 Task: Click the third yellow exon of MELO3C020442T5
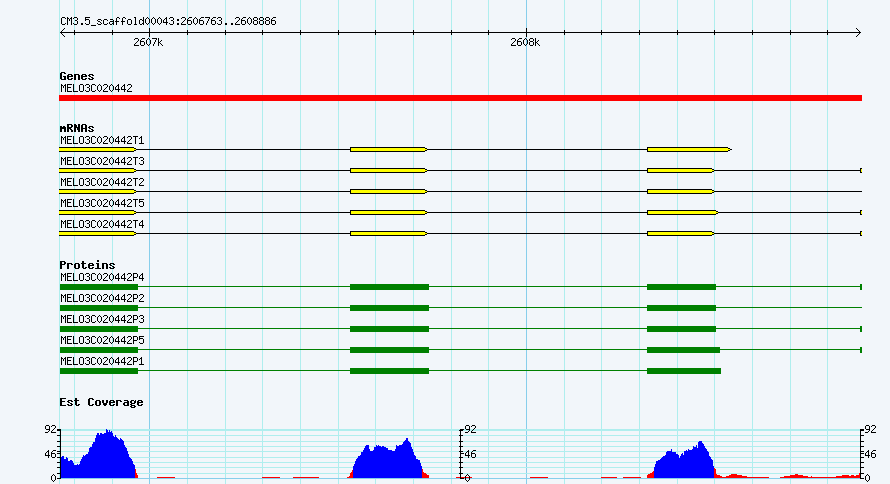[x=683, y=213]
